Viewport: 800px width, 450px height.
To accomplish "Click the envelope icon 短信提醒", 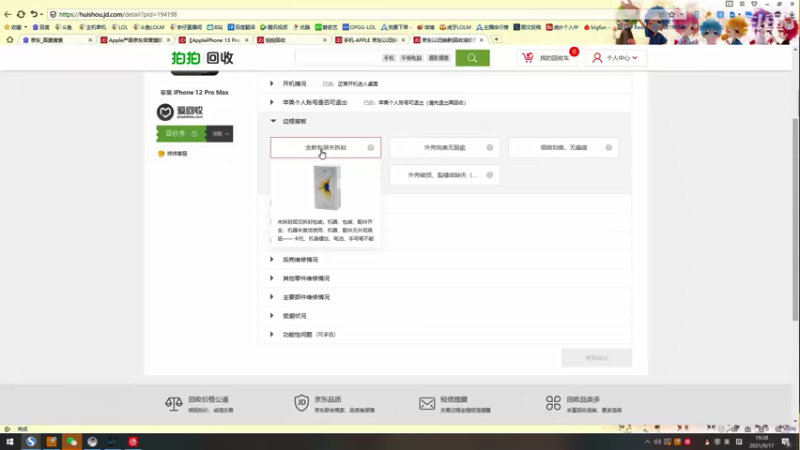I will pos(427,404).
